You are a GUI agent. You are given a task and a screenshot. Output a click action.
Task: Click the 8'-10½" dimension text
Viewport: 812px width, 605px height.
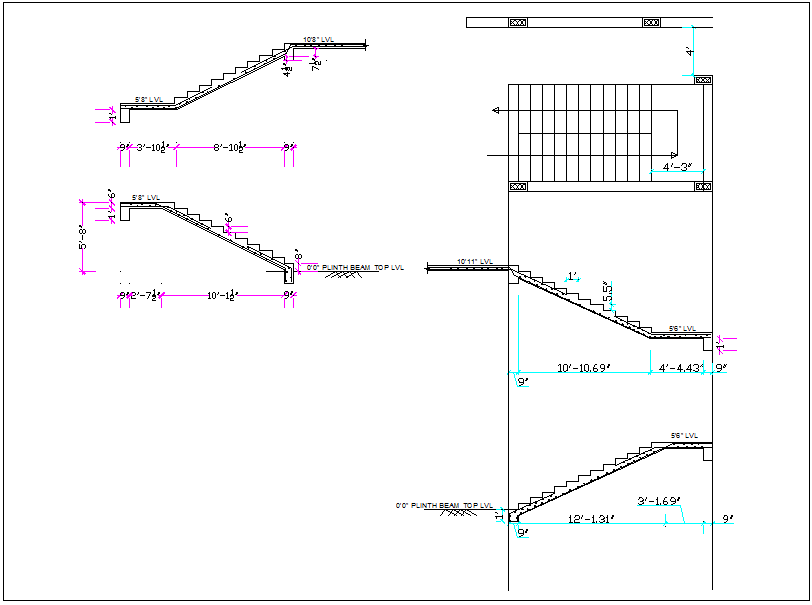pyautogui.click(x=231, y=146)
